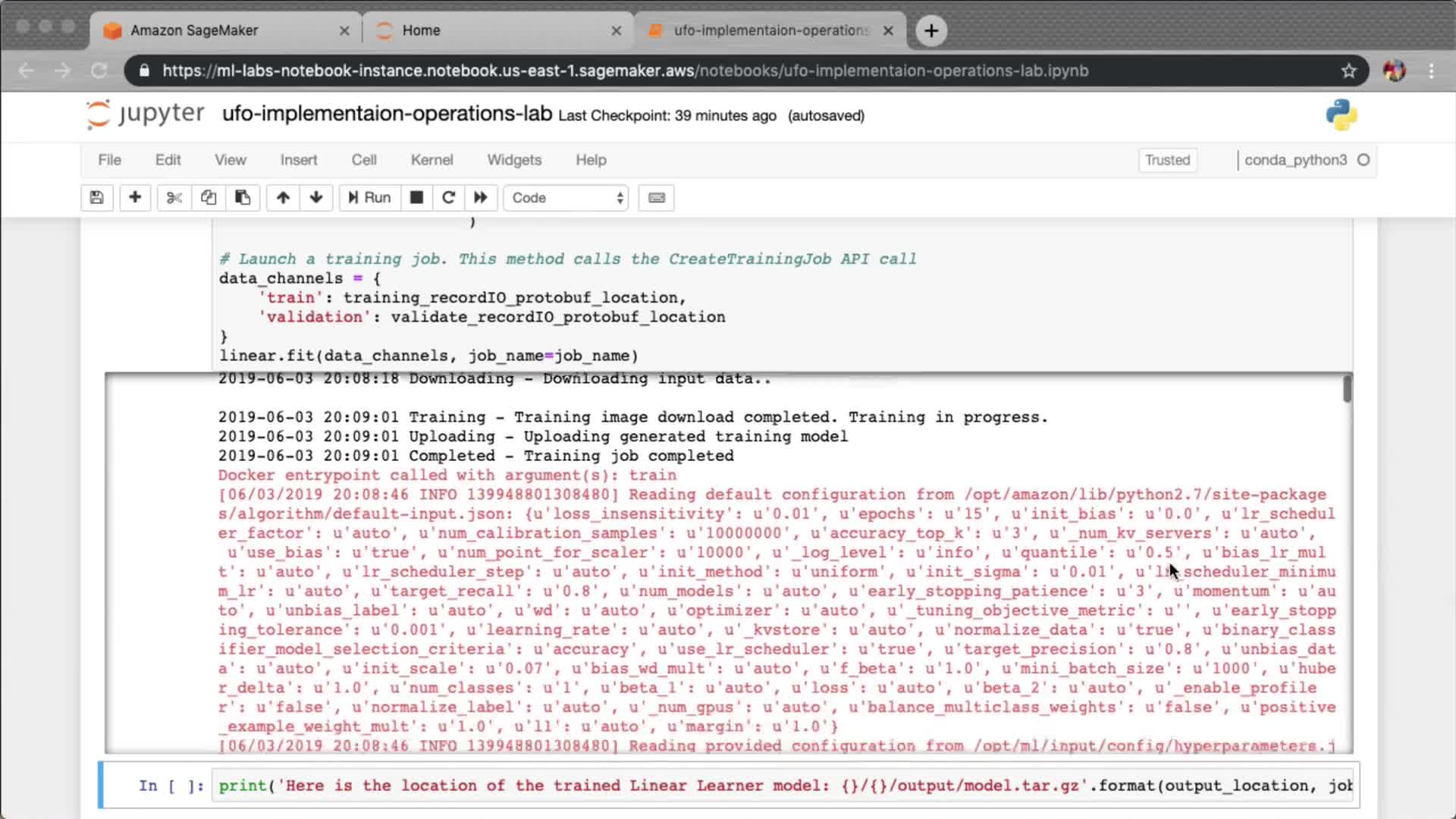The image size is (1456, 819).
Task: Paste cells below icon
Action: pyautogui.click(x=243, y=198)
